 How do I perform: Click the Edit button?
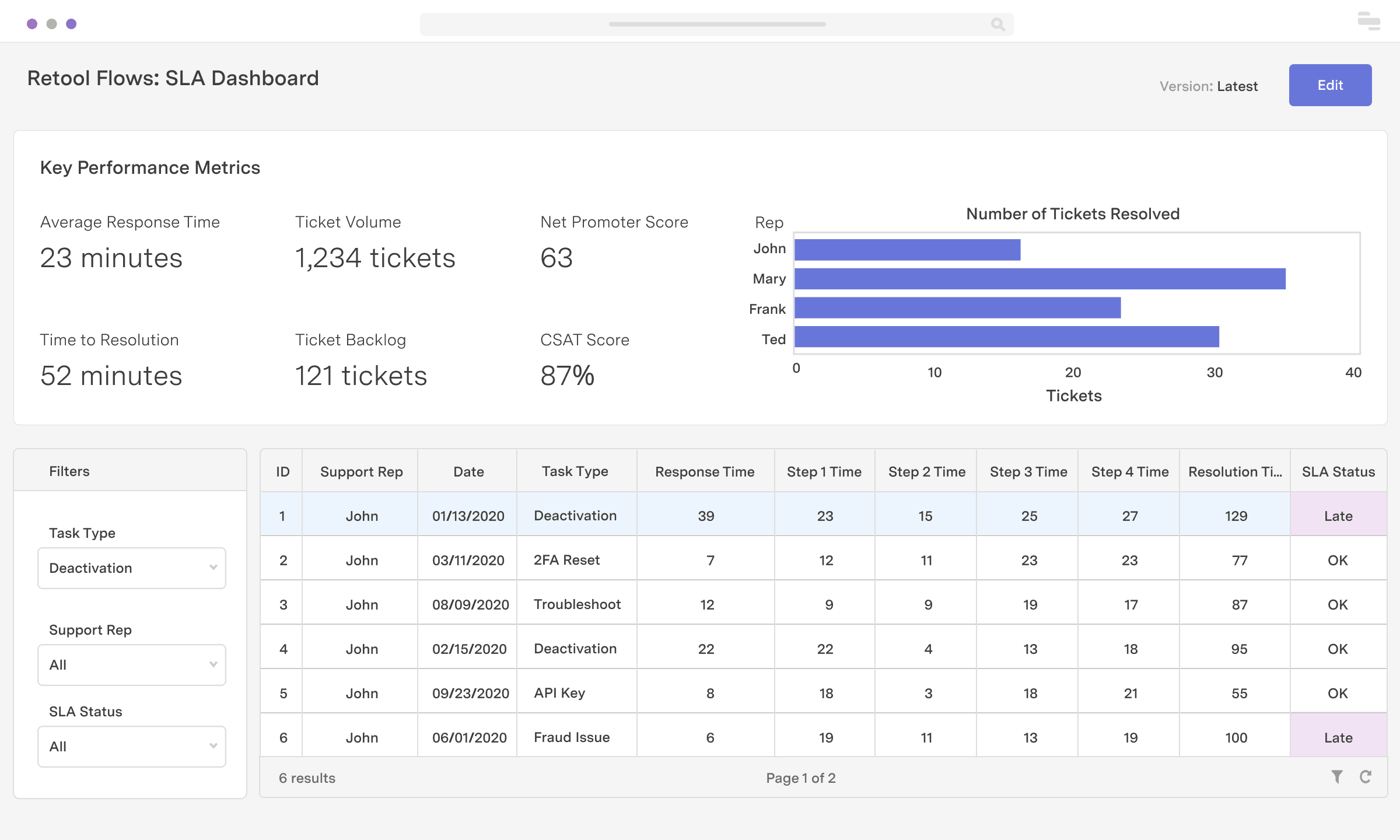1330,85
